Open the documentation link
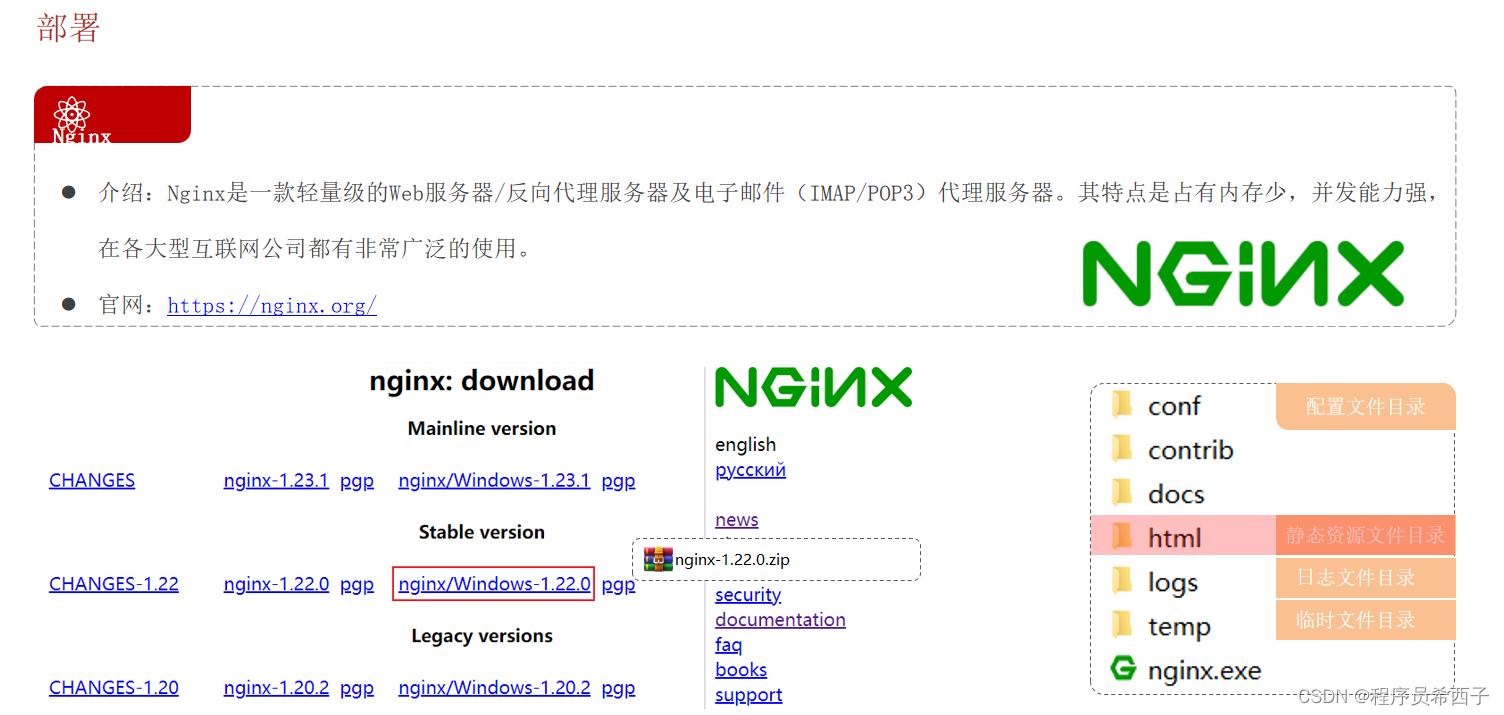1504x715 pixels. (780, 620)
